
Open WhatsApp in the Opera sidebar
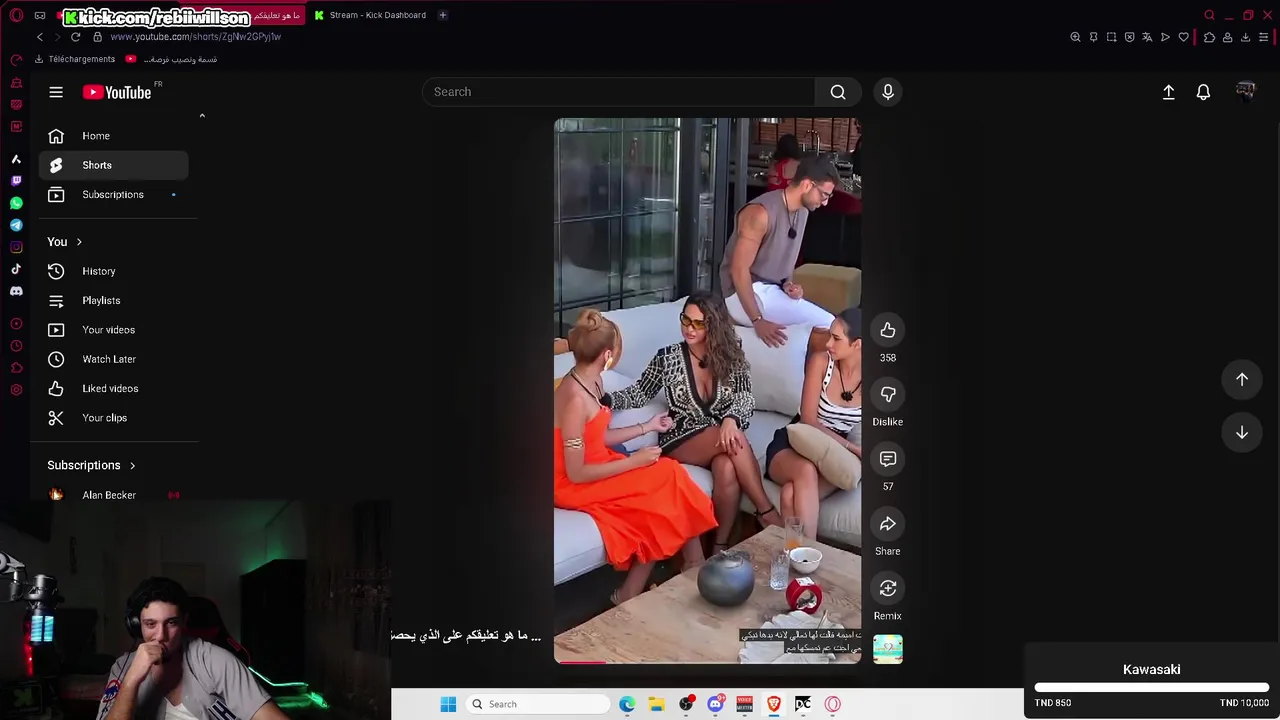[16, 203]
